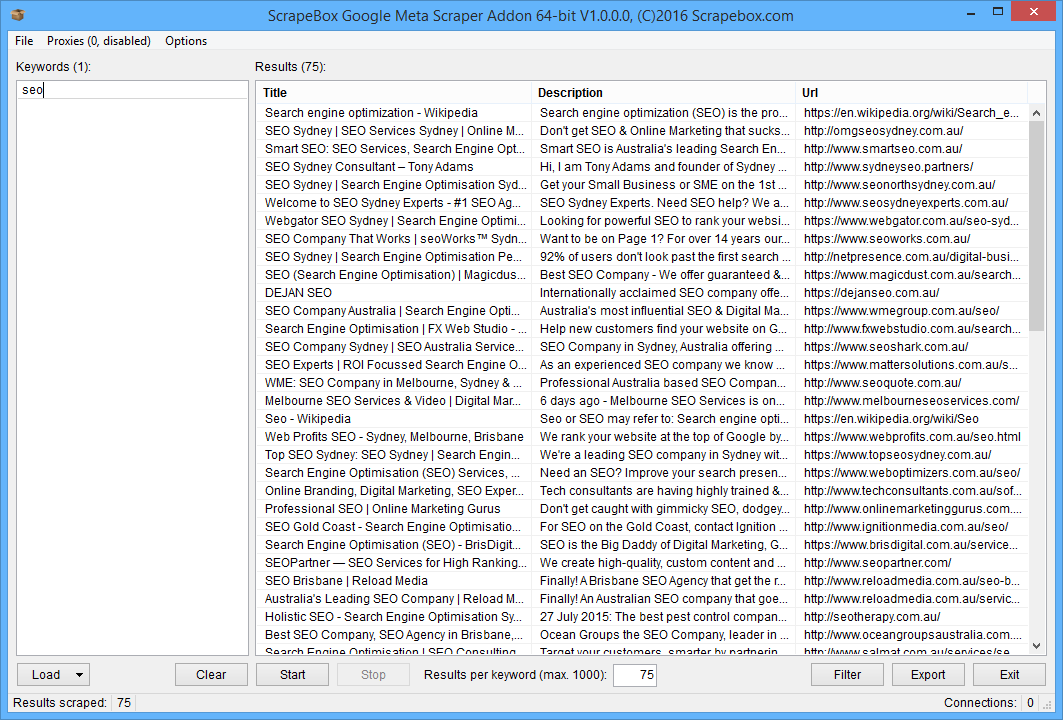Open the Proxies (0, disabled) menu
Image resolution: width=1063 pixels, height=720 pixels.
[99, 41]
